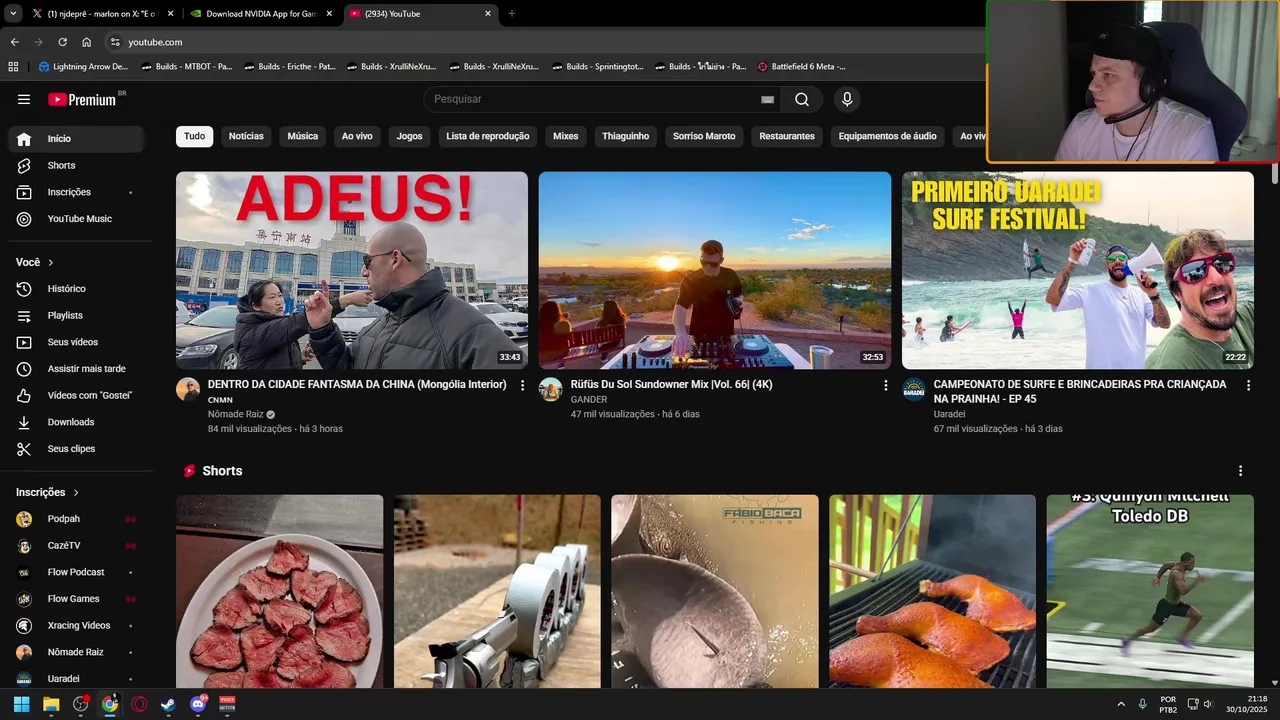
Task: Go to Início in sidebar
Action: 76,139
